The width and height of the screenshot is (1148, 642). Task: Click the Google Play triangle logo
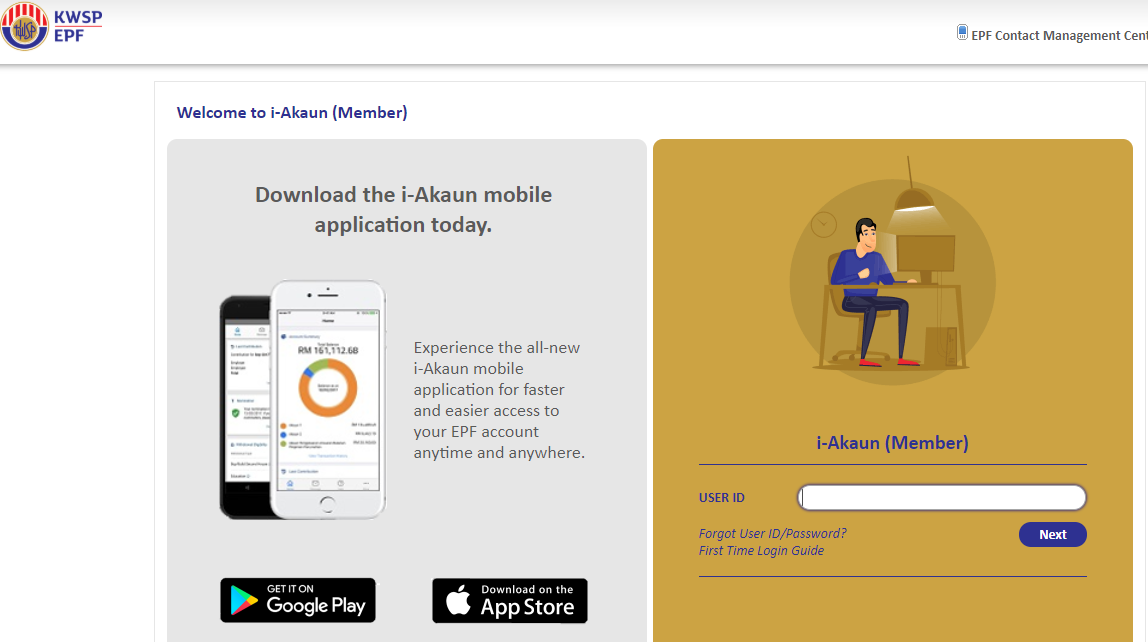click(244, 600)
